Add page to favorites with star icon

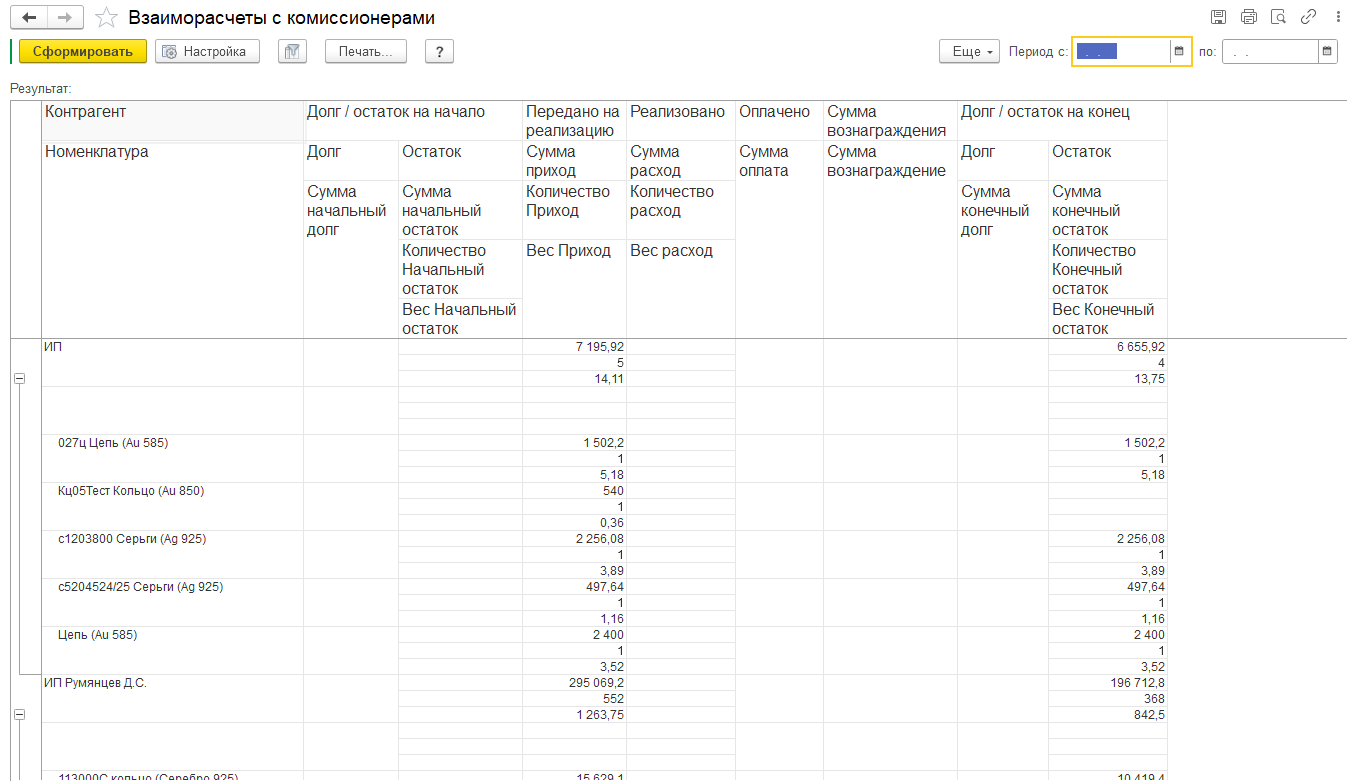click(x=107, y=18)
